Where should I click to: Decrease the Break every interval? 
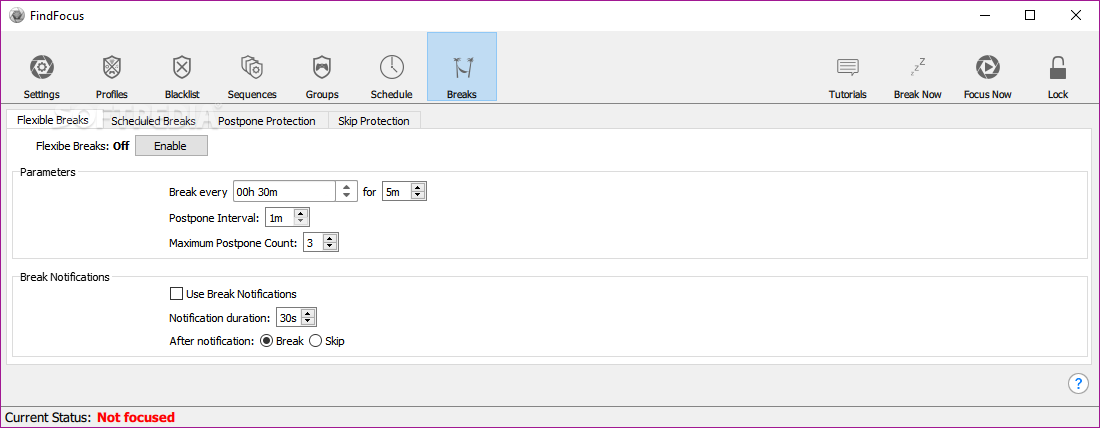click(x=347, y=196)
